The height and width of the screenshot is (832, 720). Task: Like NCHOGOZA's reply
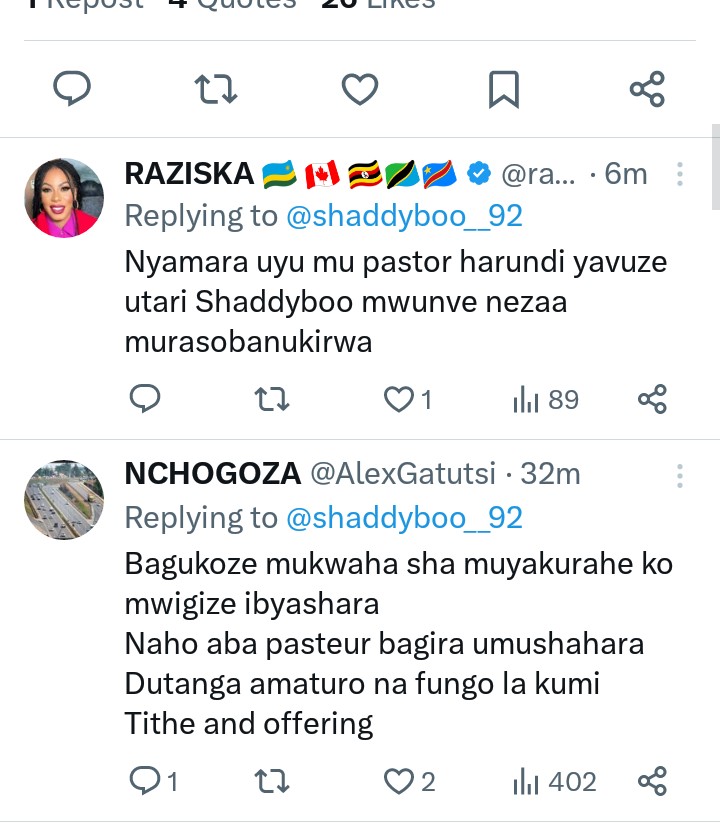400,781
